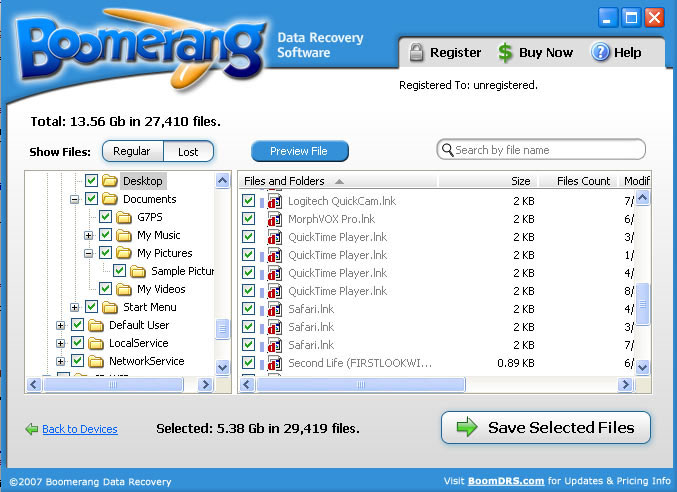
Task: Click the Preview File button
Action: pos(299,151)
